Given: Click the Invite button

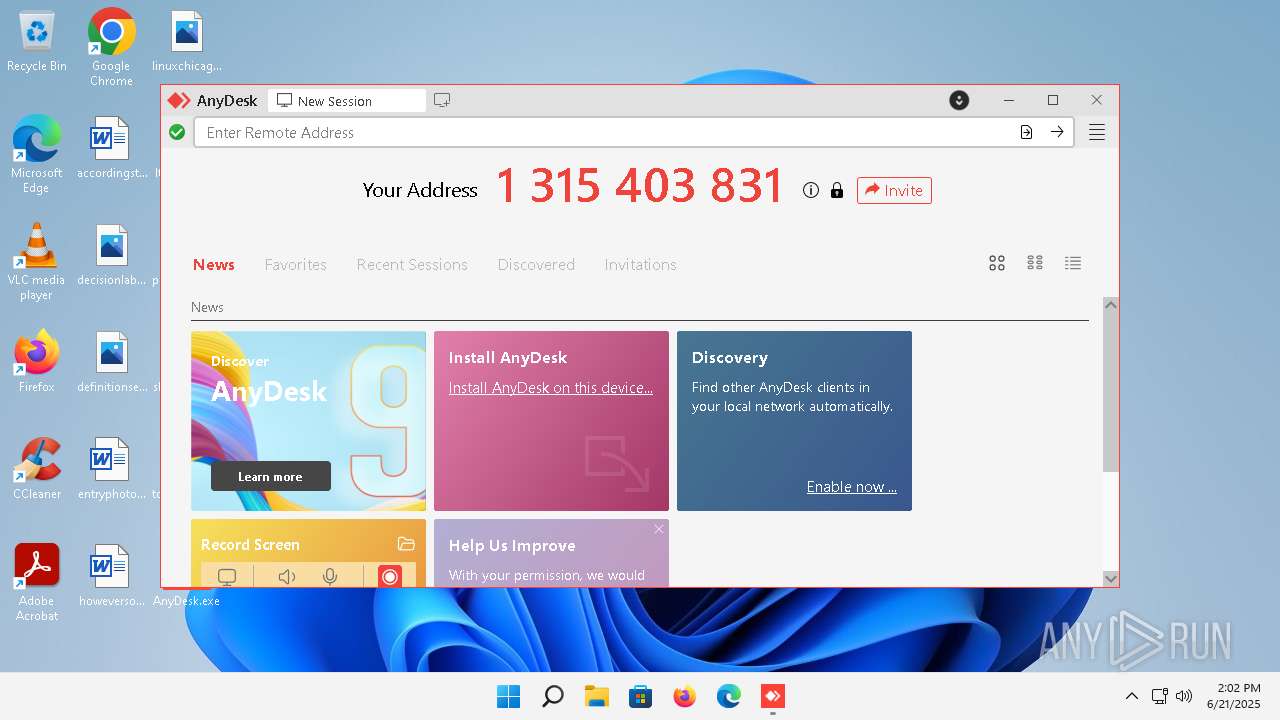Looking at the screenshot, I should coord(894,190).
